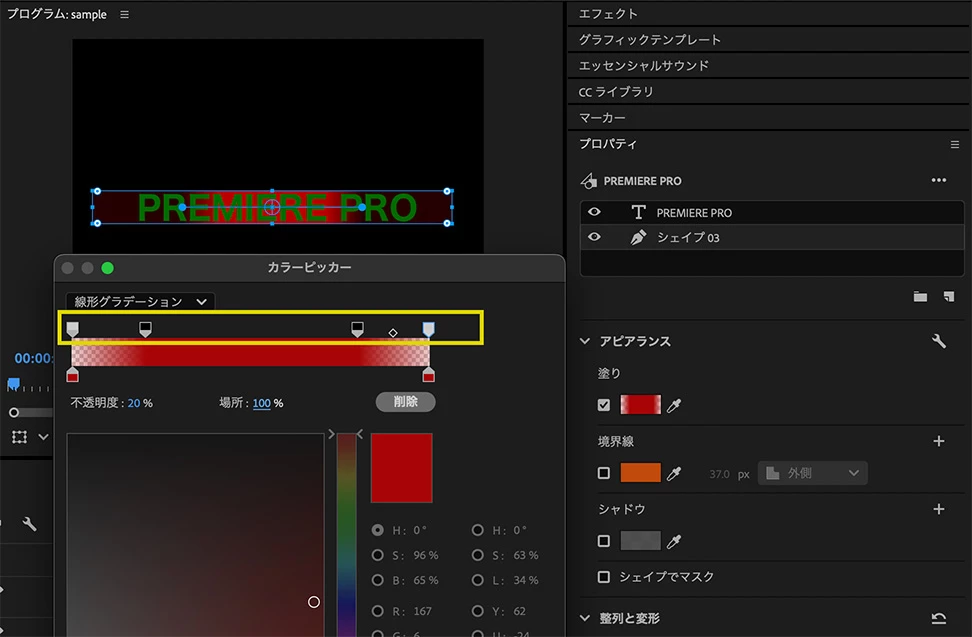Select the HSB H radio button
Viewport: 972px width, 637px height.
(378, 530)
